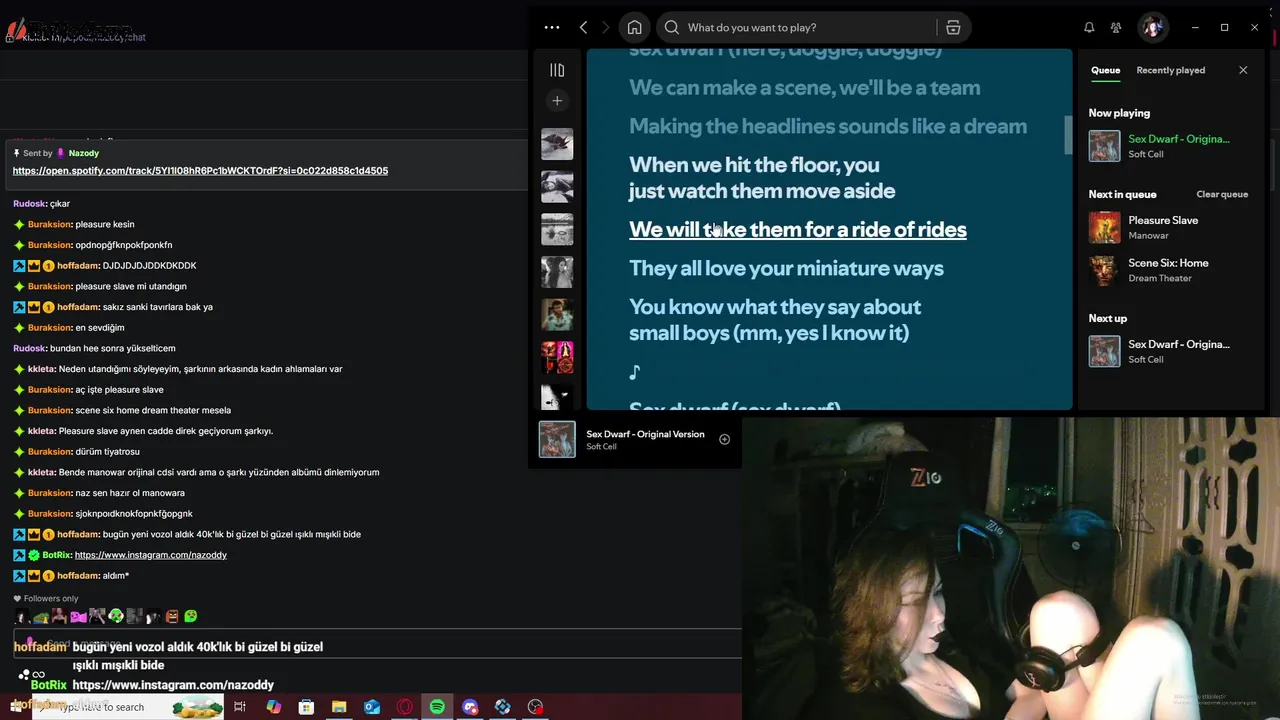This screenshot has height=720, width=1280.
Task: Open the third playlist thumbnail in the library
Action: [557, 229]
